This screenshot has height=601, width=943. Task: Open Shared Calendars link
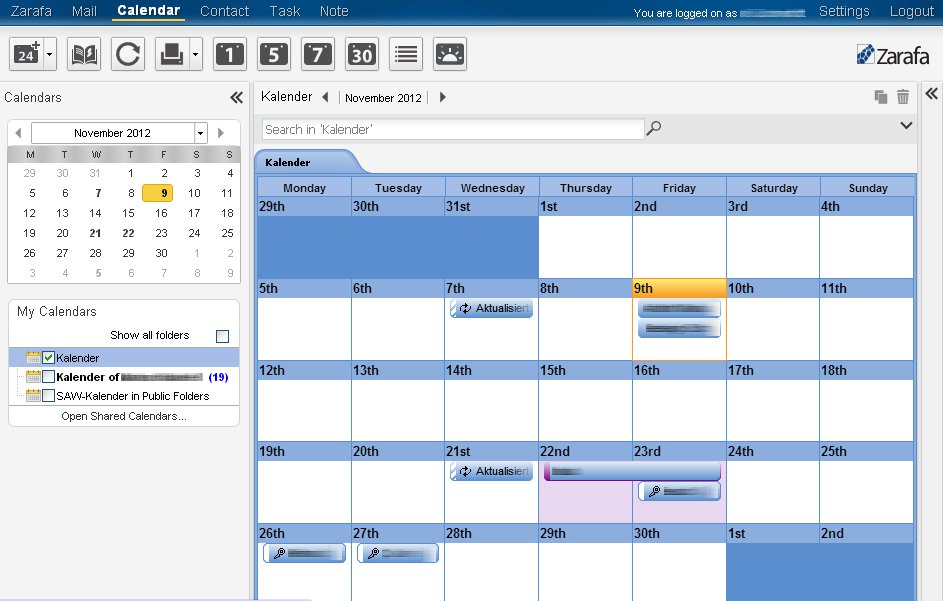124,416
